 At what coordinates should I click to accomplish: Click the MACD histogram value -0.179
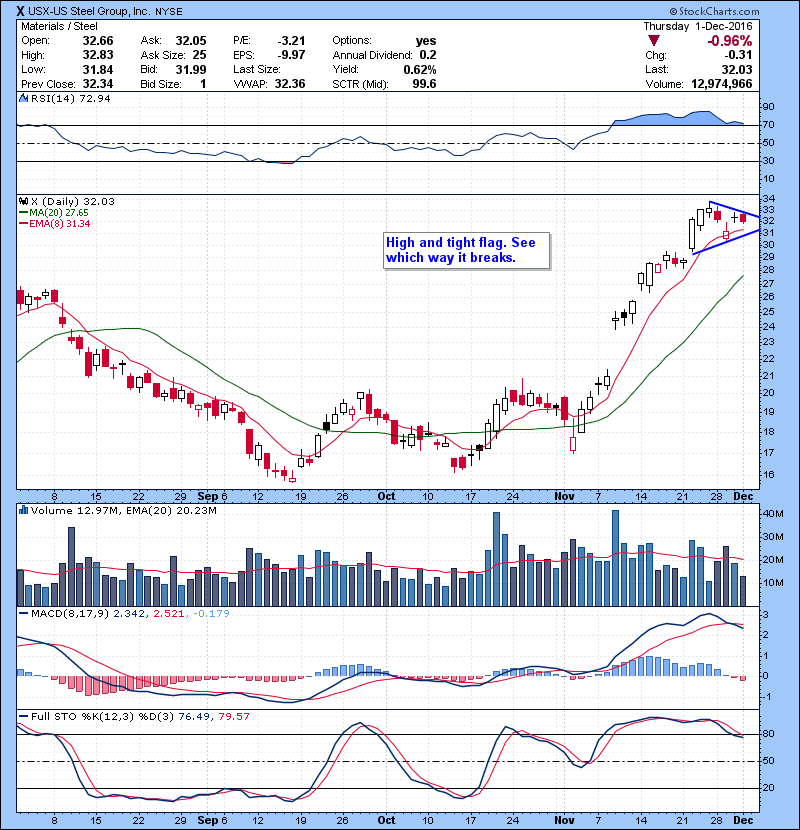click(x=211, y=614)
